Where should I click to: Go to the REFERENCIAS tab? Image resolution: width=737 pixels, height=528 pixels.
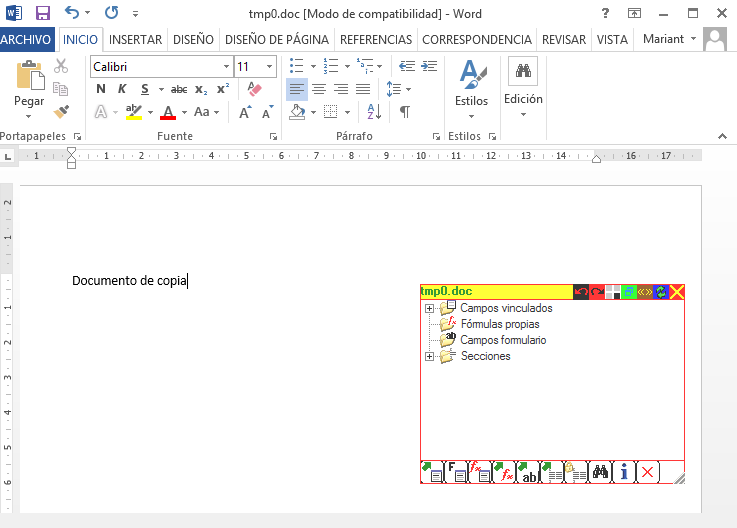pos(376,39)
